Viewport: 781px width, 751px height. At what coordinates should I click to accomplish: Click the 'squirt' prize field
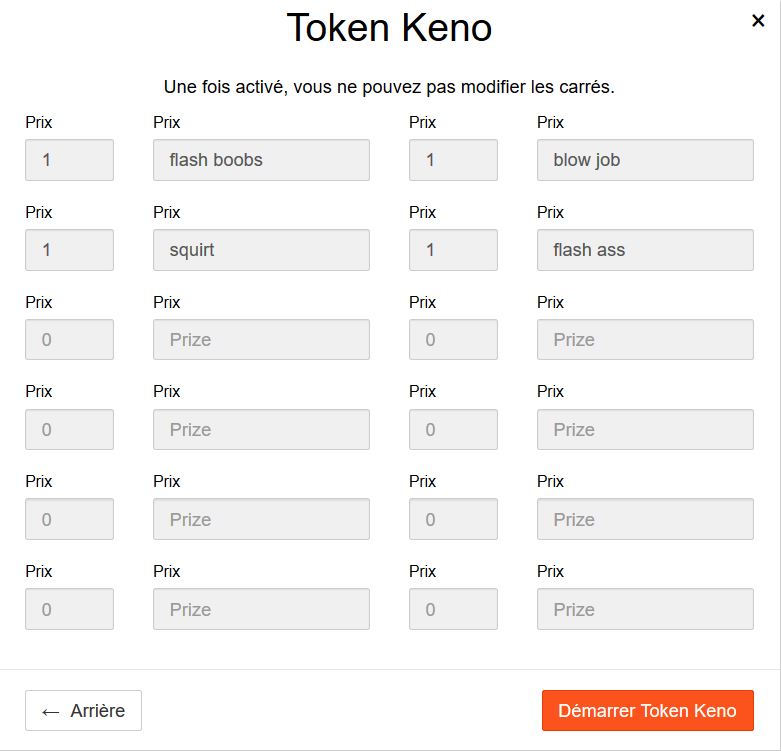point(261,250)
